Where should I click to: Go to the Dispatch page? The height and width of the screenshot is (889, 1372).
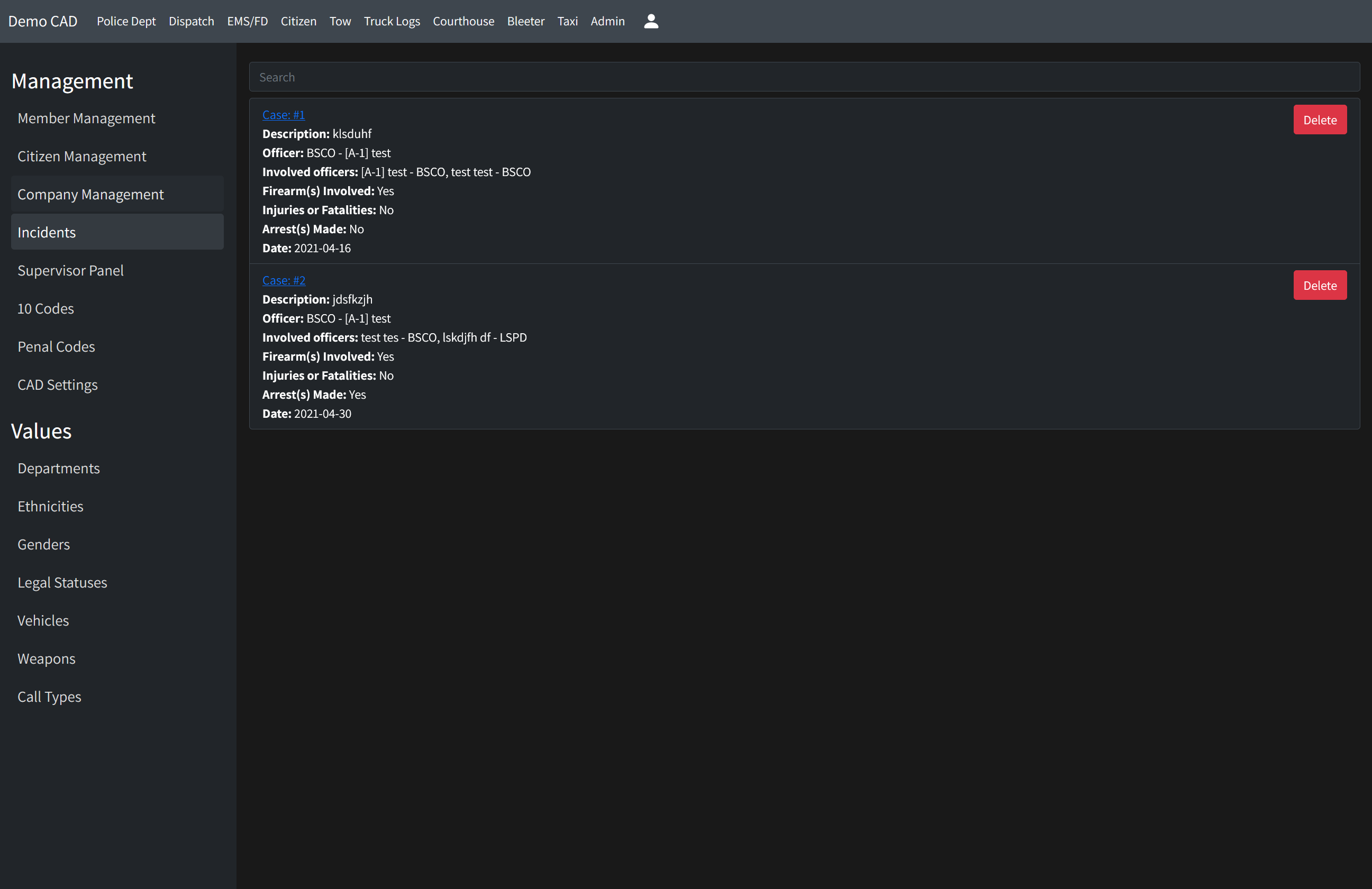(191, 21)
